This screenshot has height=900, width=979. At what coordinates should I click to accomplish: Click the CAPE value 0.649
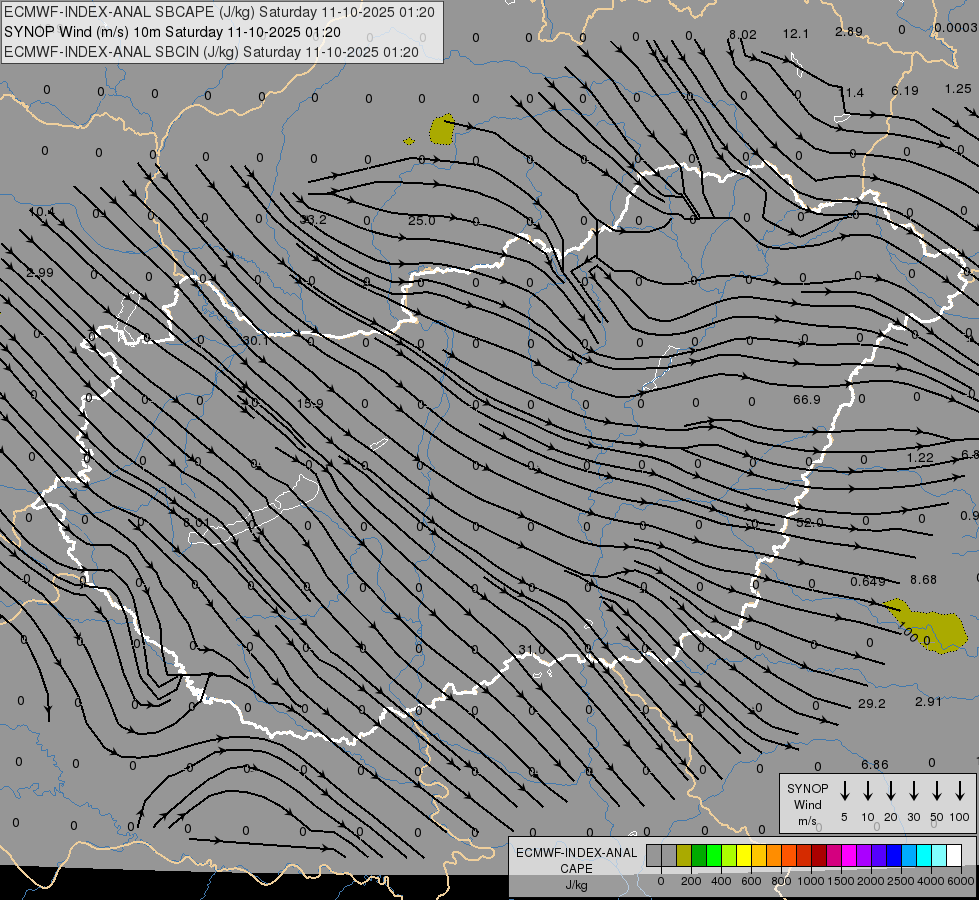(868, 582)
